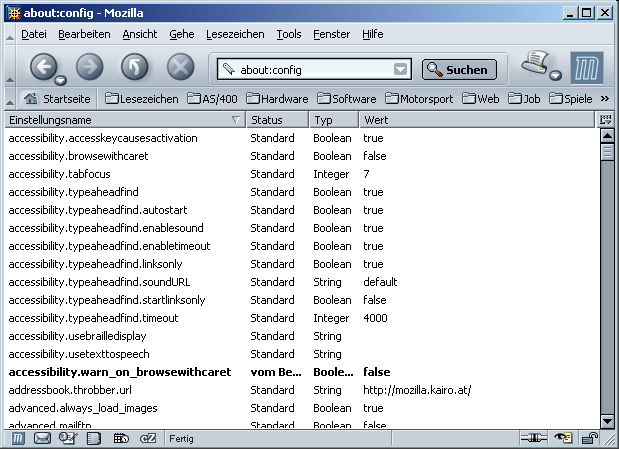Open the Hilfe menu
The image size is (619, 449).
[x=372, y=34]
